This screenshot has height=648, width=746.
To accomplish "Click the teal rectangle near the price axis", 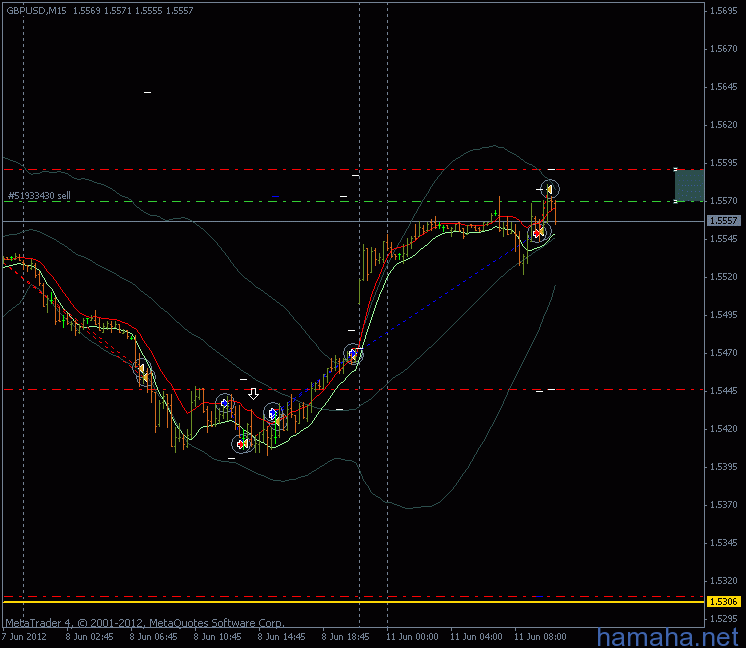I will pos(689,186).
